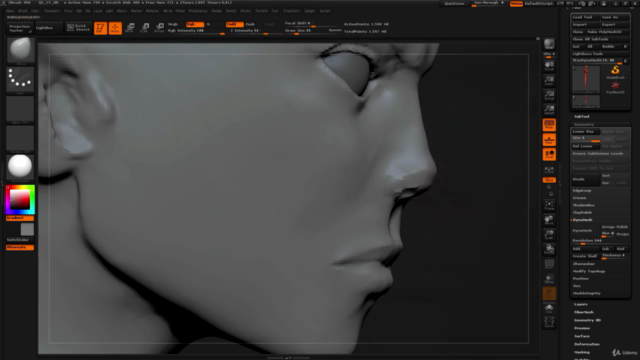The image size is (640, 360).
Task: Click Make PolyMesh3D button
Action: [x=608, y=32]
